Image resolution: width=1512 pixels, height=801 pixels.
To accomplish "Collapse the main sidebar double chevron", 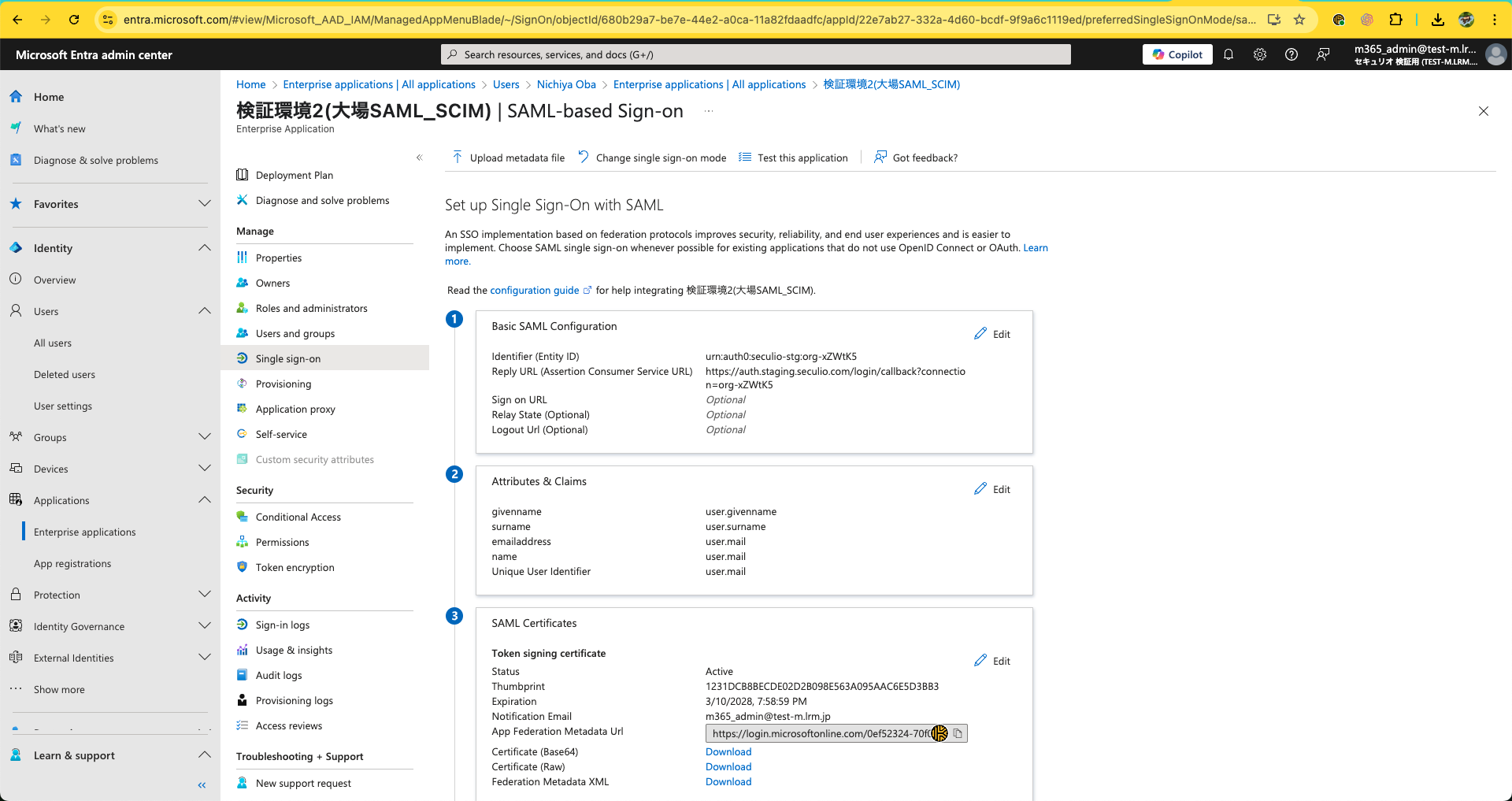I will click(202, 785).
